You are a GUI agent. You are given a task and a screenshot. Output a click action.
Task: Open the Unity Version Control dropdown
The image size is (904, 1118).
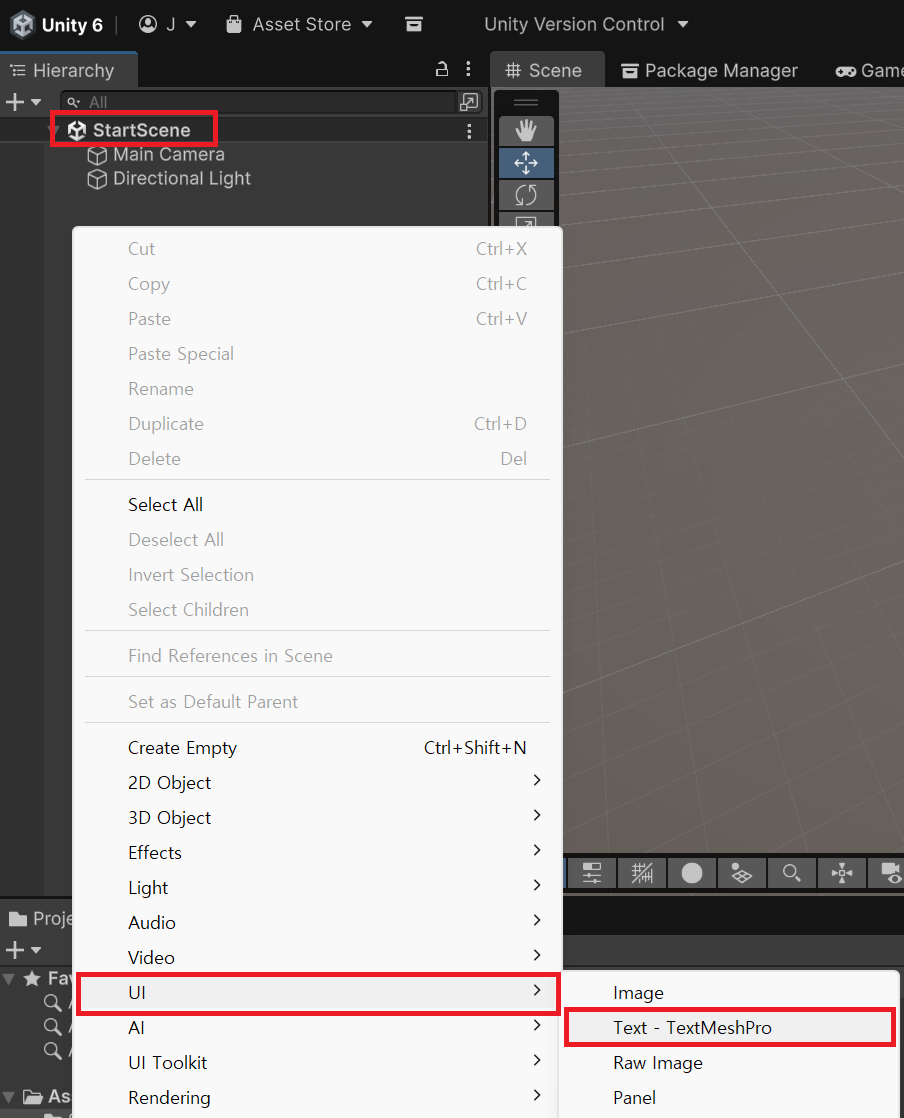tap(586, 24)
